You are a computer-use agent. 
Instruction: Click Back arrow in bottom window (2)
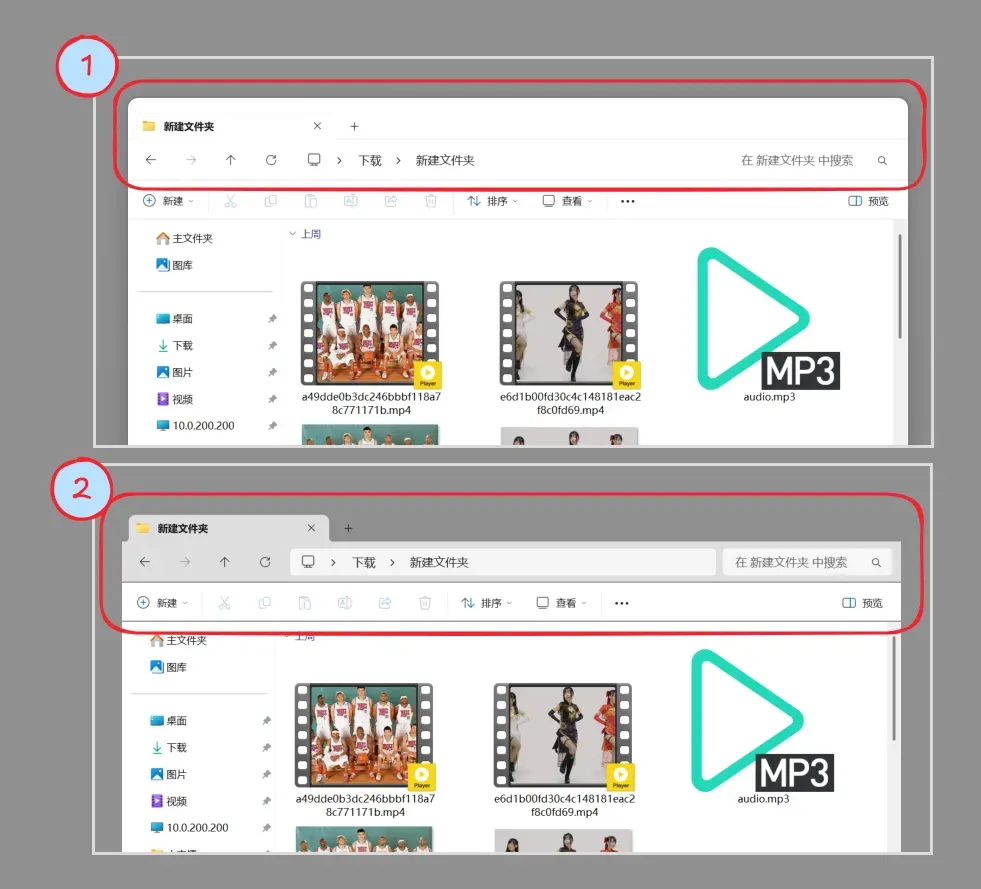[145, 562]
